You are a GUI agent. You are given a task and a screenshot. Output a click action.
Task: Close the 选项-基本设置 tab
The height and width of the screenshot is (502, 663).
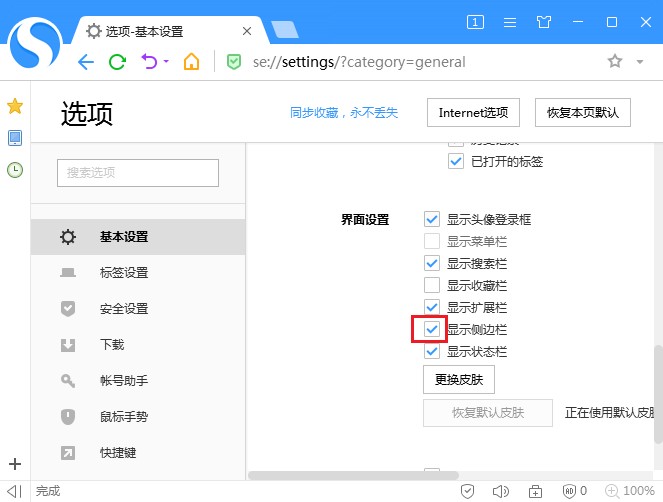click(x=247, y=31)
